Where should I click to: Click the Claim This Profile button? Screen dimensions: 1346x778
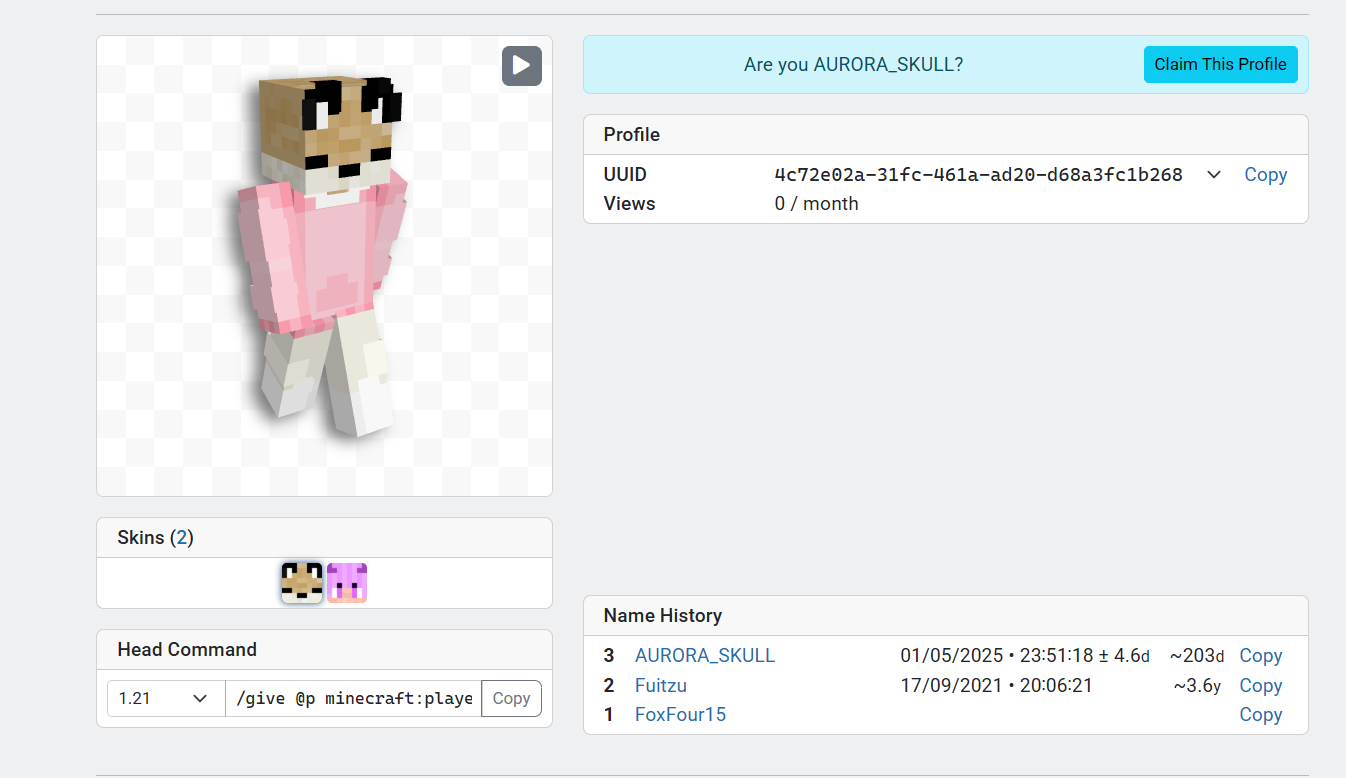[x=1220, y=64]
